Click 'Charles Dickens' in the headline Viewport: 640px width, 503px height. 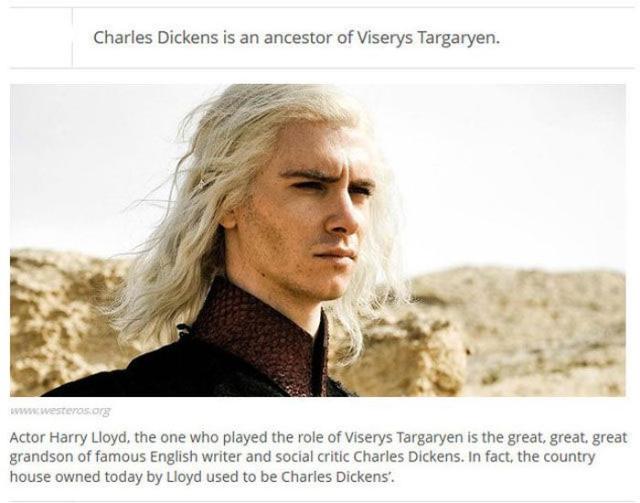coord(156,38)
